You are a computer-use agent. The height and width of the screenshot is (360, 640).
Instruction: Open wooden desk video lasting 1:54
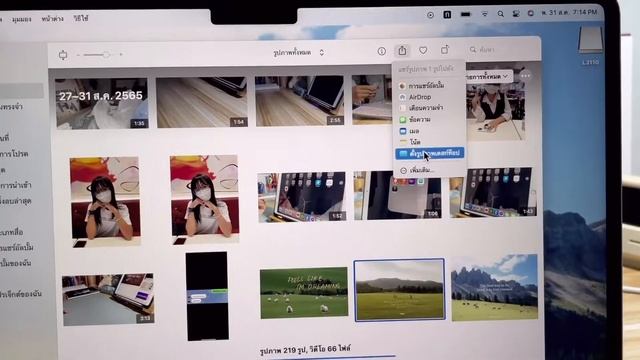[x=202, y=102]
